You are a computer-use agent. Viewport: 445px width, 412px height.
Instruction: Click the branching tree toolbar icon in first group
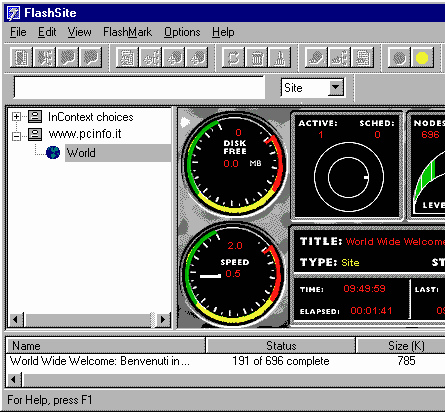(x=44, y=58)
